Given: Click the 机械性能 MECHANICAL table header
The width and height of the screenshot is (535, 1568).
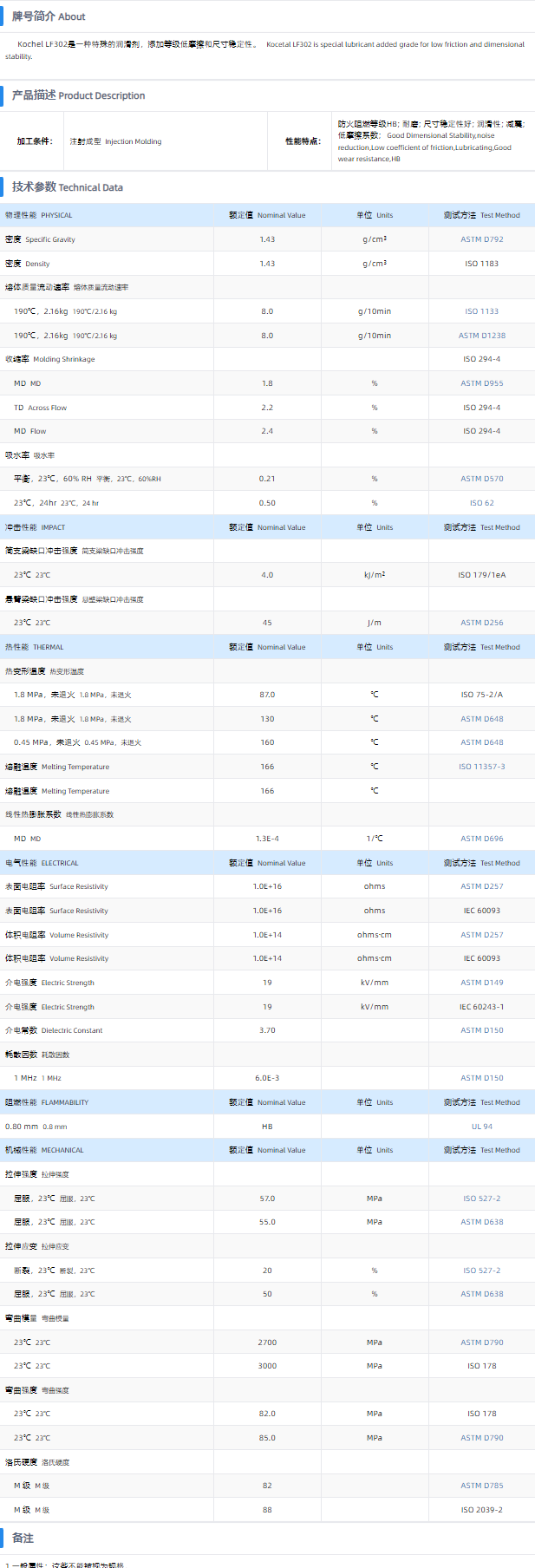Looking at the screenshot, I should pos(44,1150).
